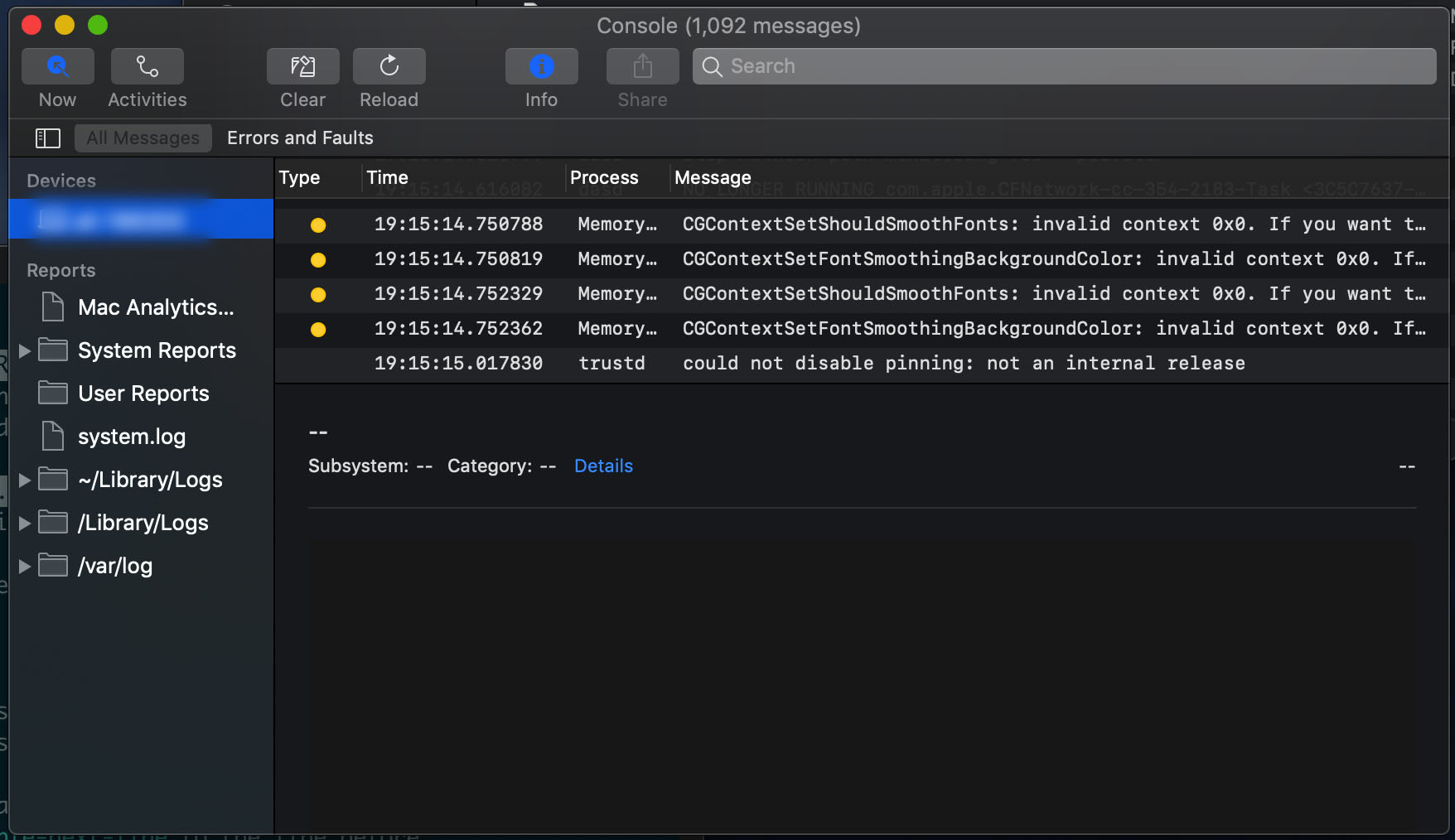Click the system.log document icon
Screen dimensions: 1455x840
tap(53, 436)
